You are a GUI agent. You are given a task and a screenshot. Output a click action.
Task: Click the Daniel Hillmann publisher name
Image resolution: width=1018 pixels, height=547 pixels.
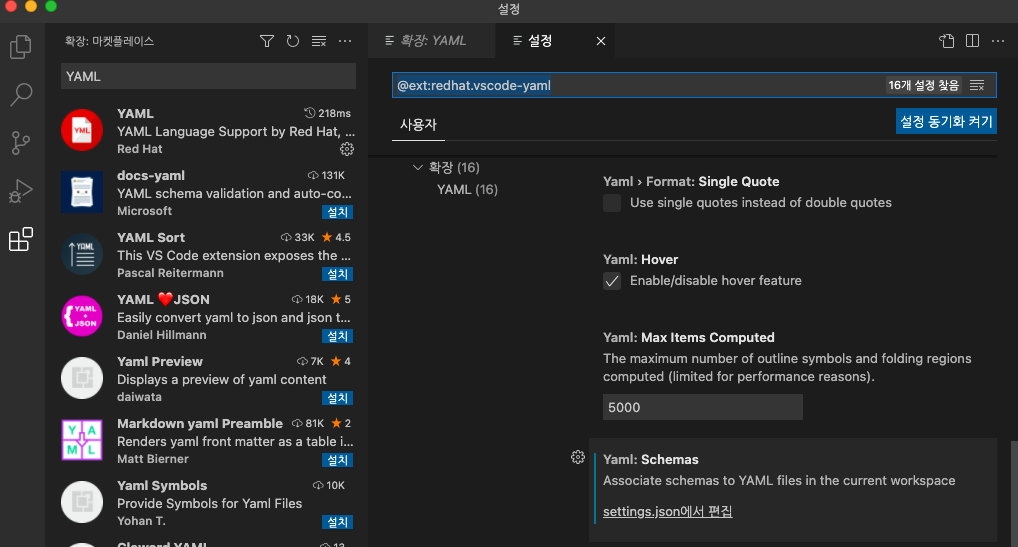click(162, 335)
